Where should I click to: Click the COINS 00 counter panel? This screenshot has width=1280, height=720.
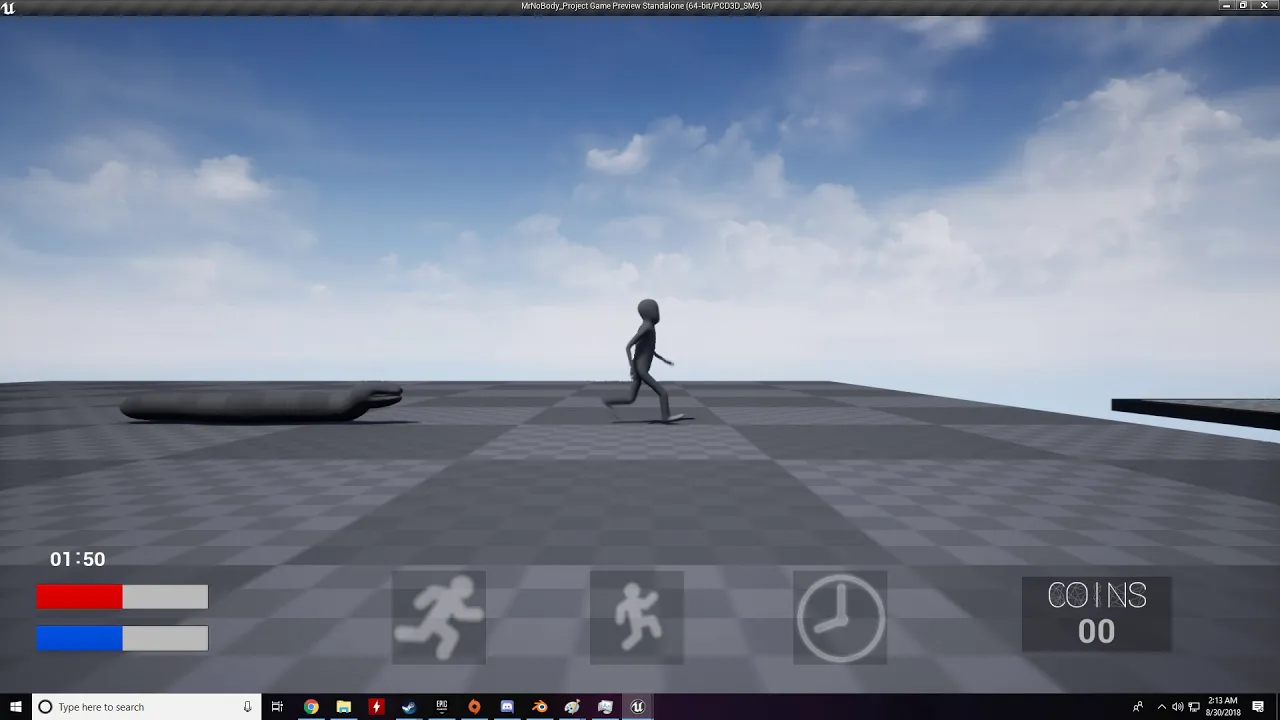[1096, 614]
